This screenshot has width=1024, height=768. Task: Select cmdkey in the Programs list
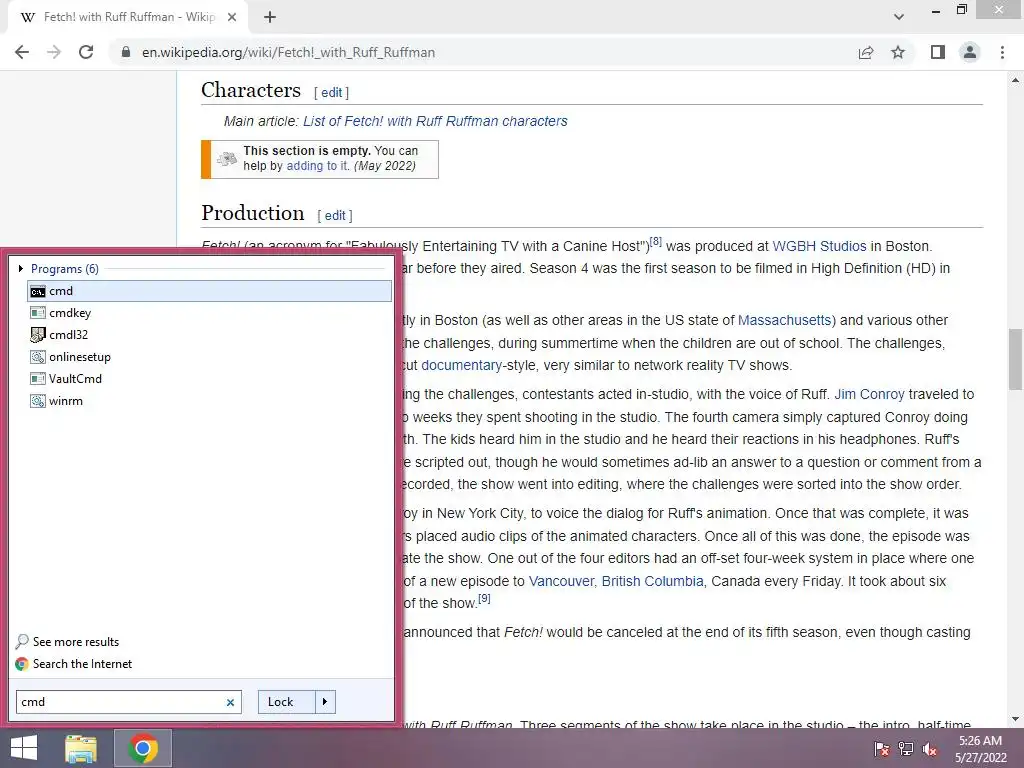coord(210,313)
